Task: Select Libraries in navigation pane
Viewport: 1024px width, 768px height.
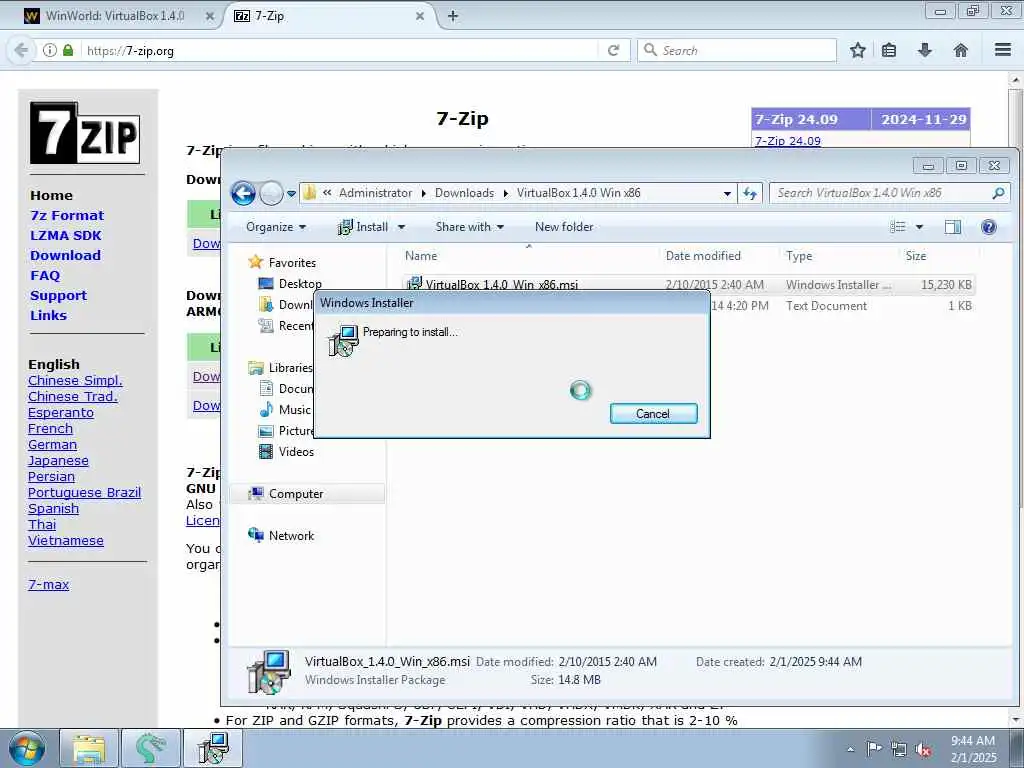Action: tap(290, 368)
